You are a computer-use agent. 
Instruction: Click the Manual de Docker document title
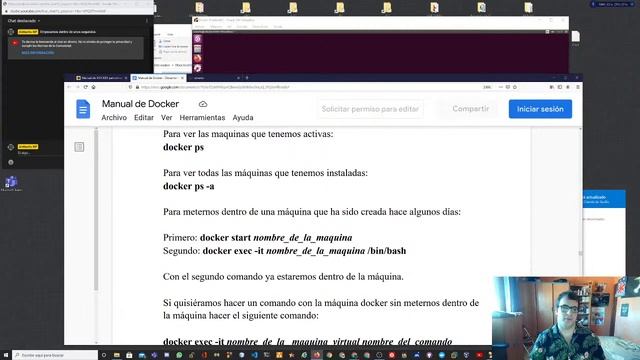click(140, 104)
